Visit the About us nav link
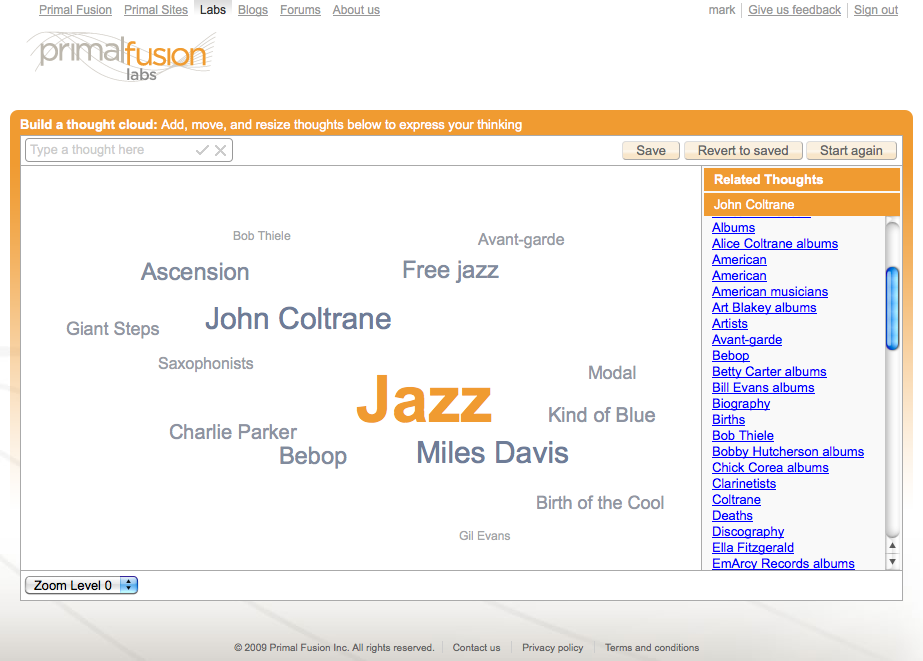This screenshot has height=661, width=923. [x=356, y=10]
